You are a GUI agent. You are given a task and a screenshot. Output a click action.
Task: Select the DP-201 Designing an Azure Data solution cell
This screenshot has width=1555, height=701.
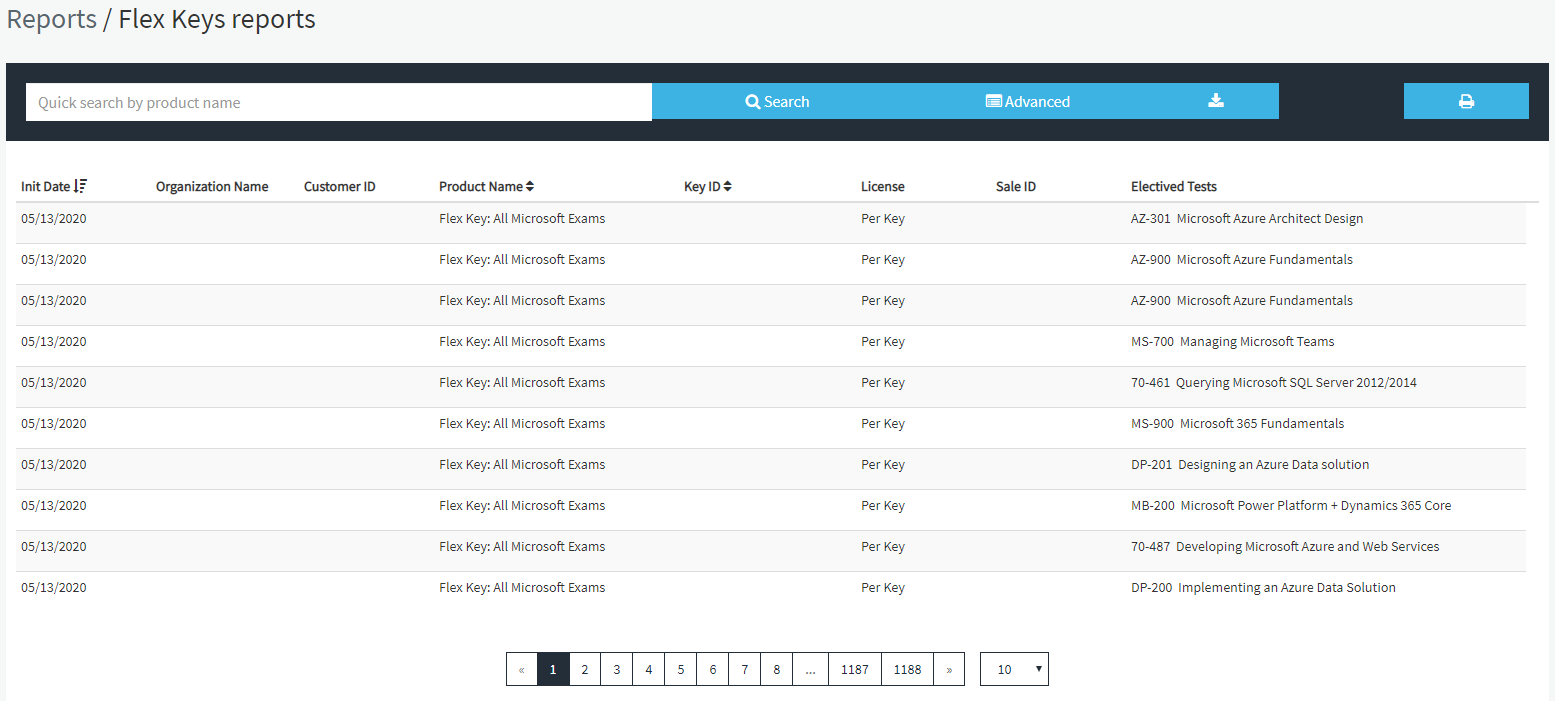(1250, 464)
